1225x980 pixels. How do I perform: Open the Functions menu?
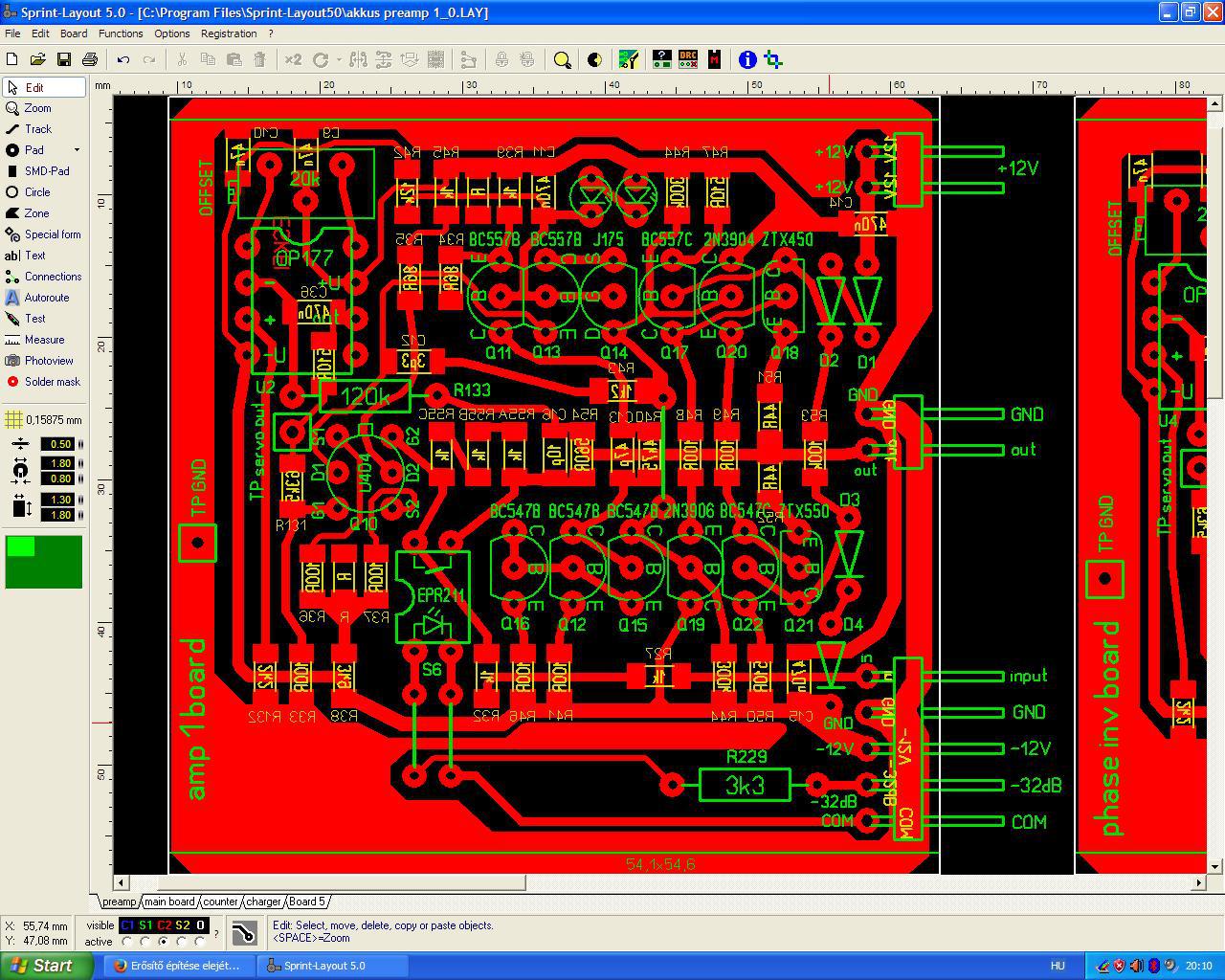121,33
